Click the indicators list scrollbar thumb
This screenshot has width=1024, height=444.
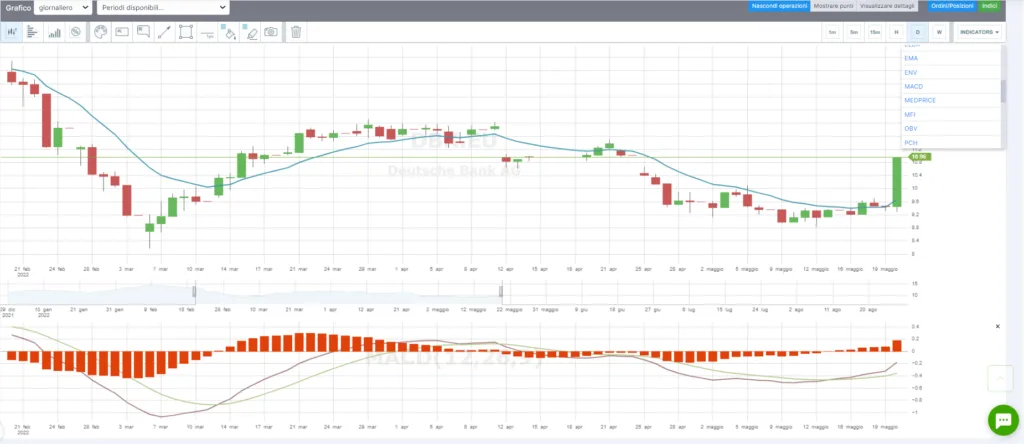click(1003, 92)
